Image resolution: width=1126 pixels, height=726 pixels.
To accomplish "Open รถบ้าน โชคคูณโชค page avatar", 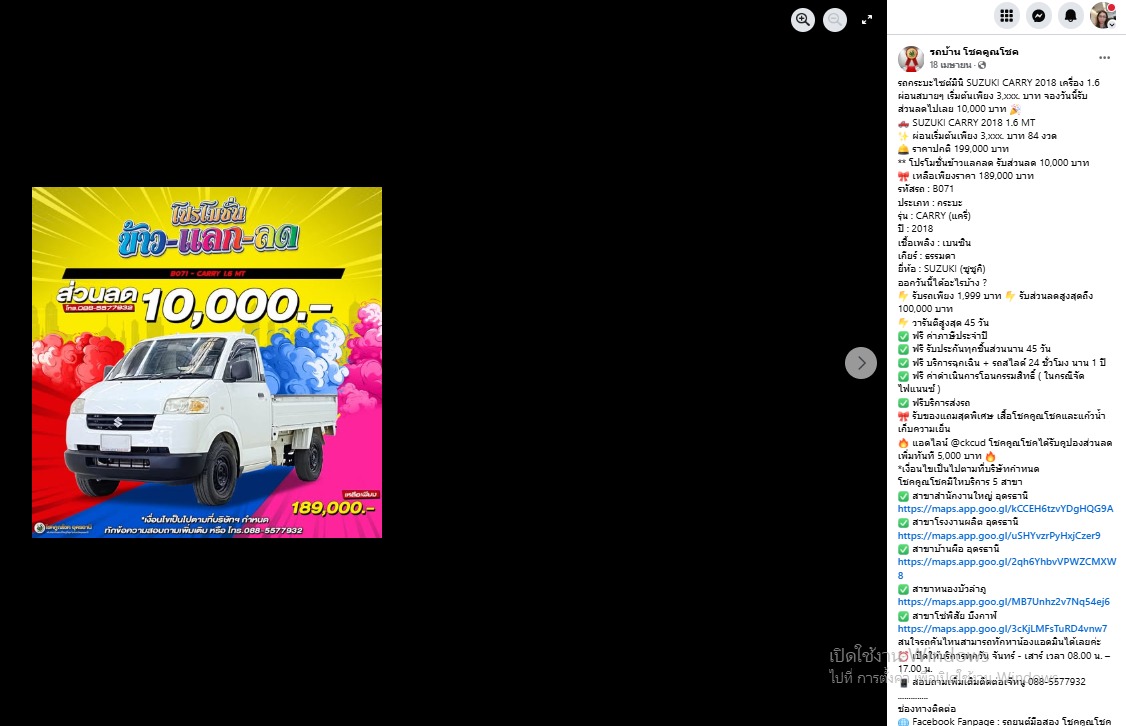I will 911,58.
